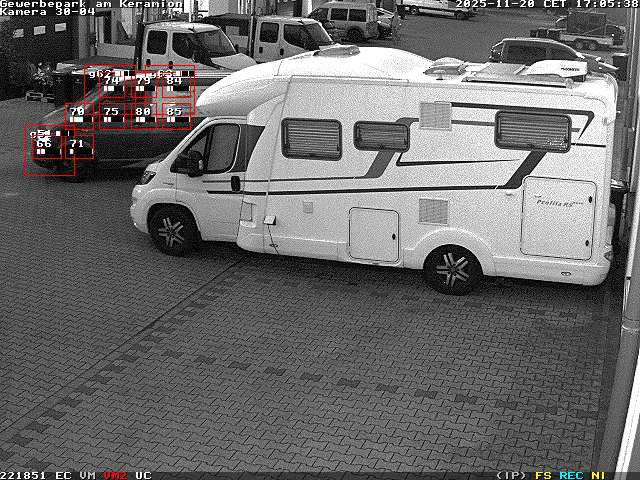
Task: Click the (IP) status indicator
Action: click(511, 475)
